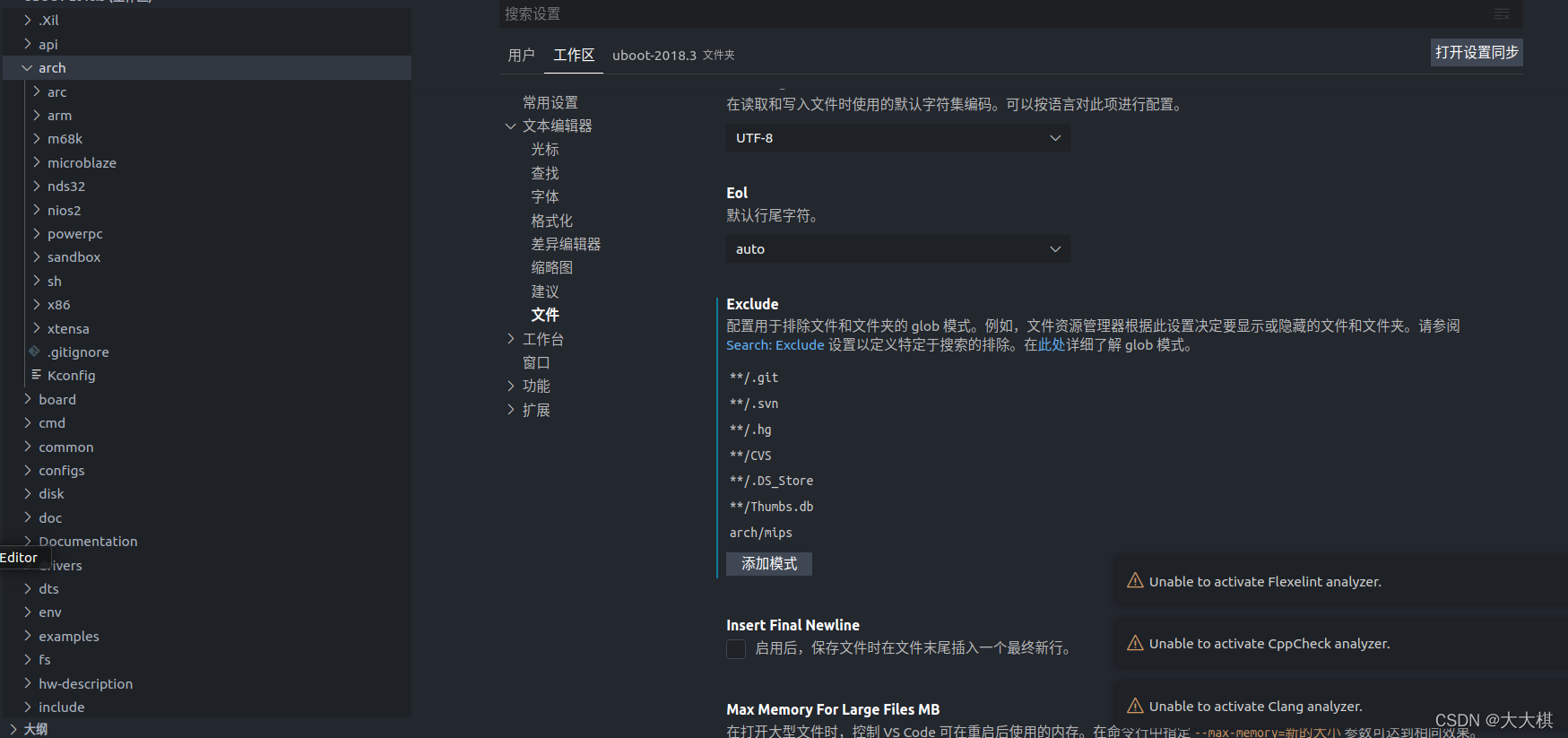Image resolution: width=1568 pixels, height=738 pixels.
Task: Expand the 扩展 settings section
Action: point(511,410)
